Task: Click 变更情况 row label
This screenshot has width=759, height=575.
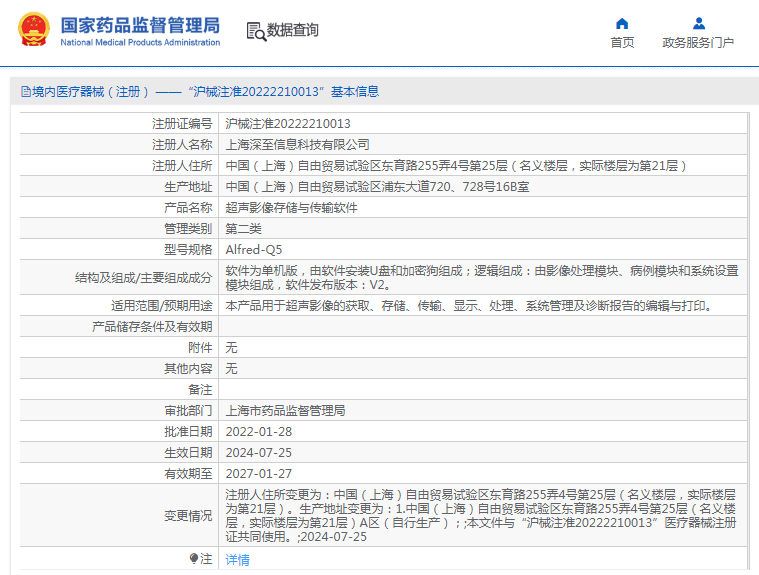Action: 188,515
